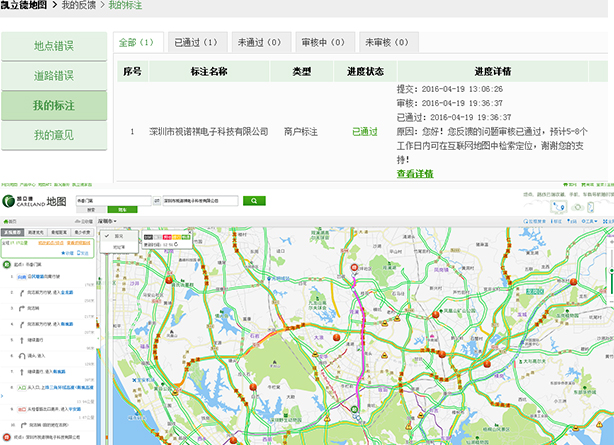Viewport: 614px width, 445px height.
Task: Click the 入口 entrance icon in step 8
Action: 22,388
